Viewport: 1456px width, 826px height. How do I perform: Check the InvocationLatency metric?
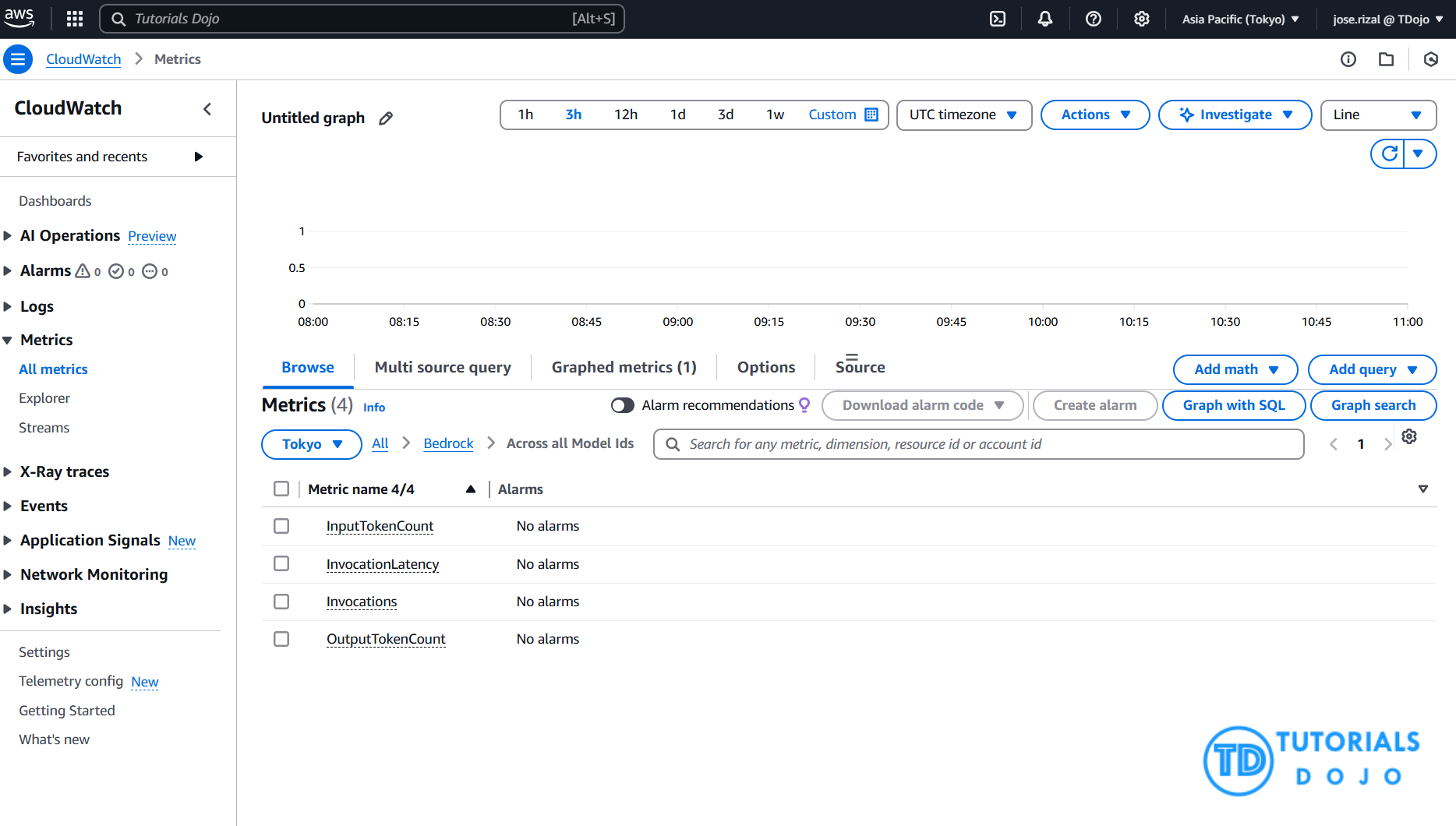point(281,563)
